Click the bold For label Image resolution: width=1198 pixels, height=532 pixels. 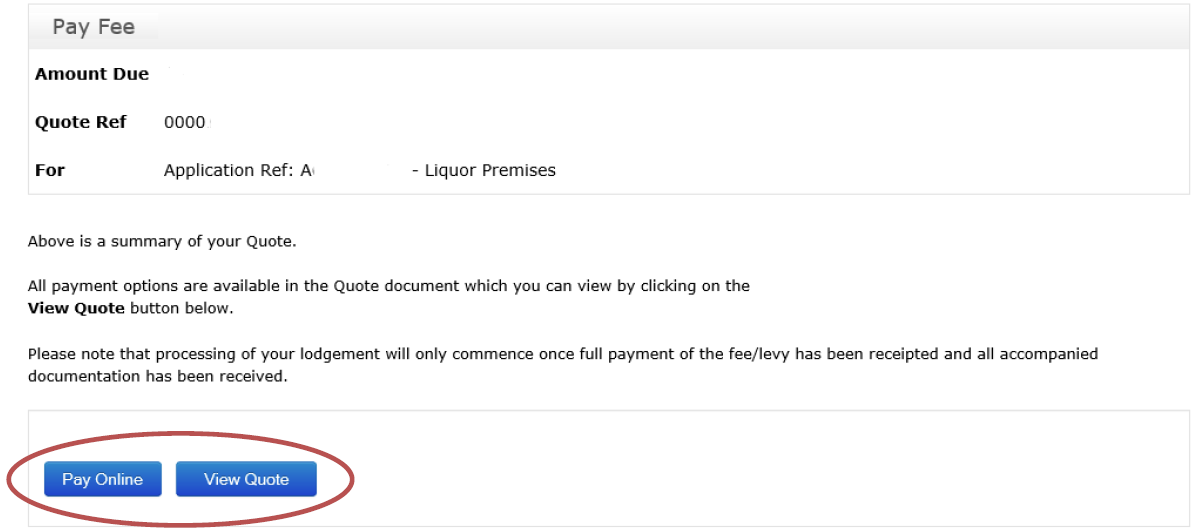[49, 170]
